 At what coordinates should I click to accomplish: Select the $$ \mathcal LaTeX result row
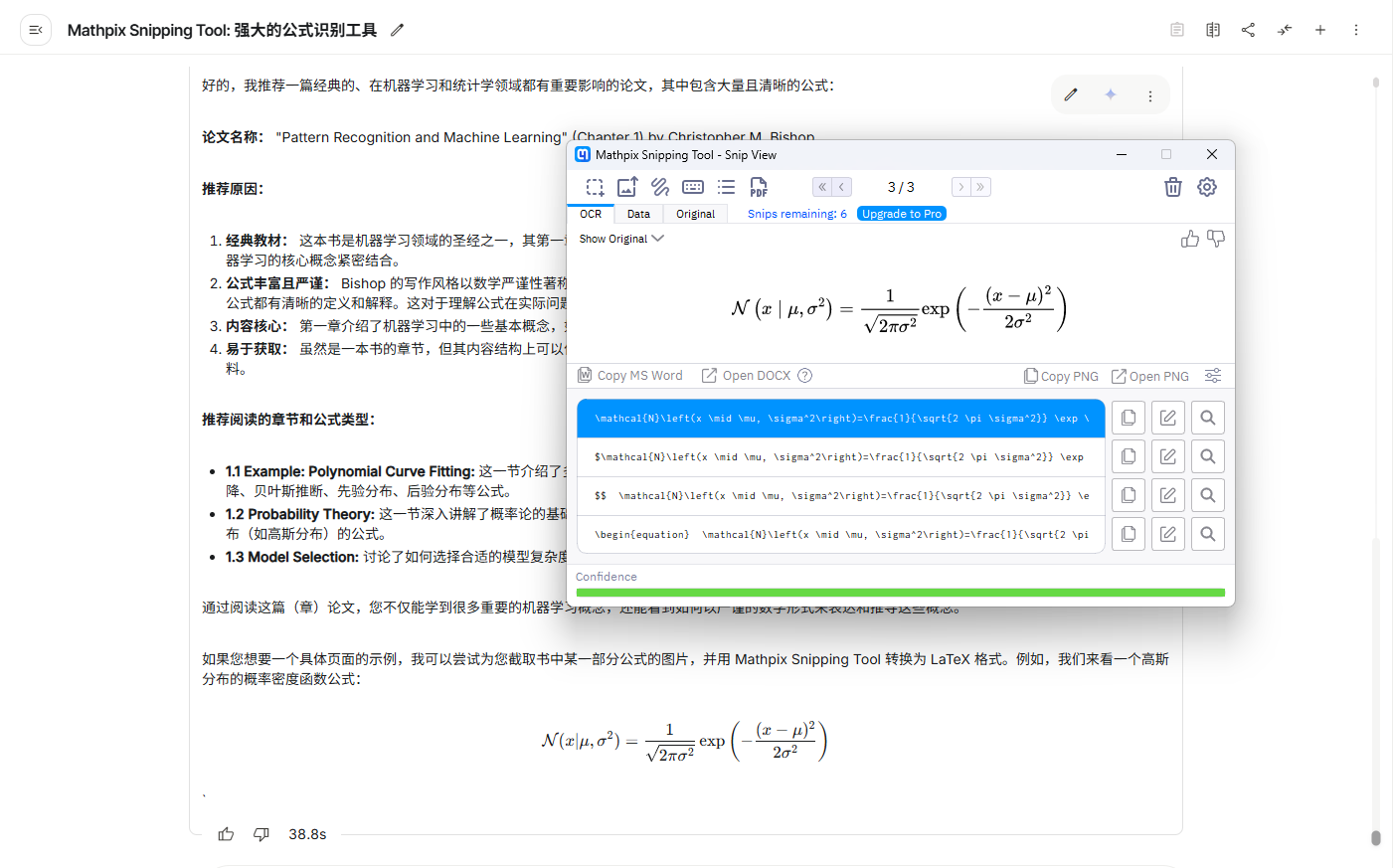point(841,496)
